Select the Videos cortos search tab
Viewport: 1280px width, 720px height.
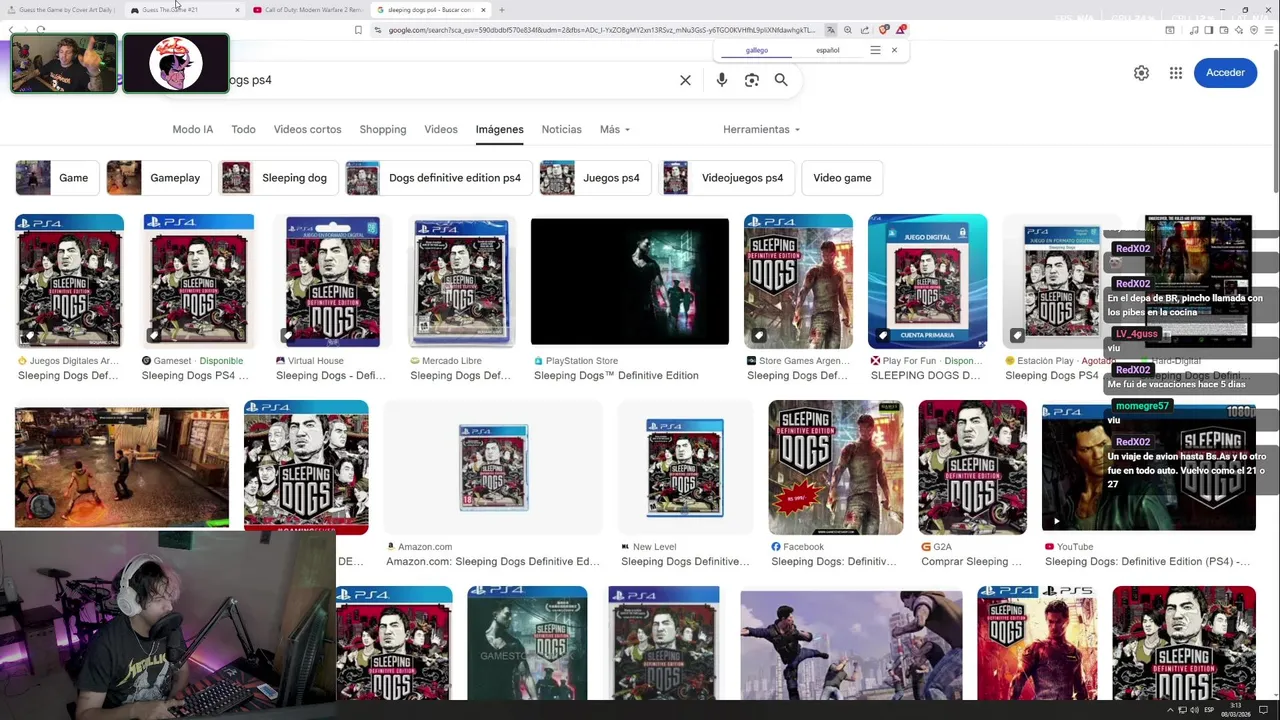point(307,129)
